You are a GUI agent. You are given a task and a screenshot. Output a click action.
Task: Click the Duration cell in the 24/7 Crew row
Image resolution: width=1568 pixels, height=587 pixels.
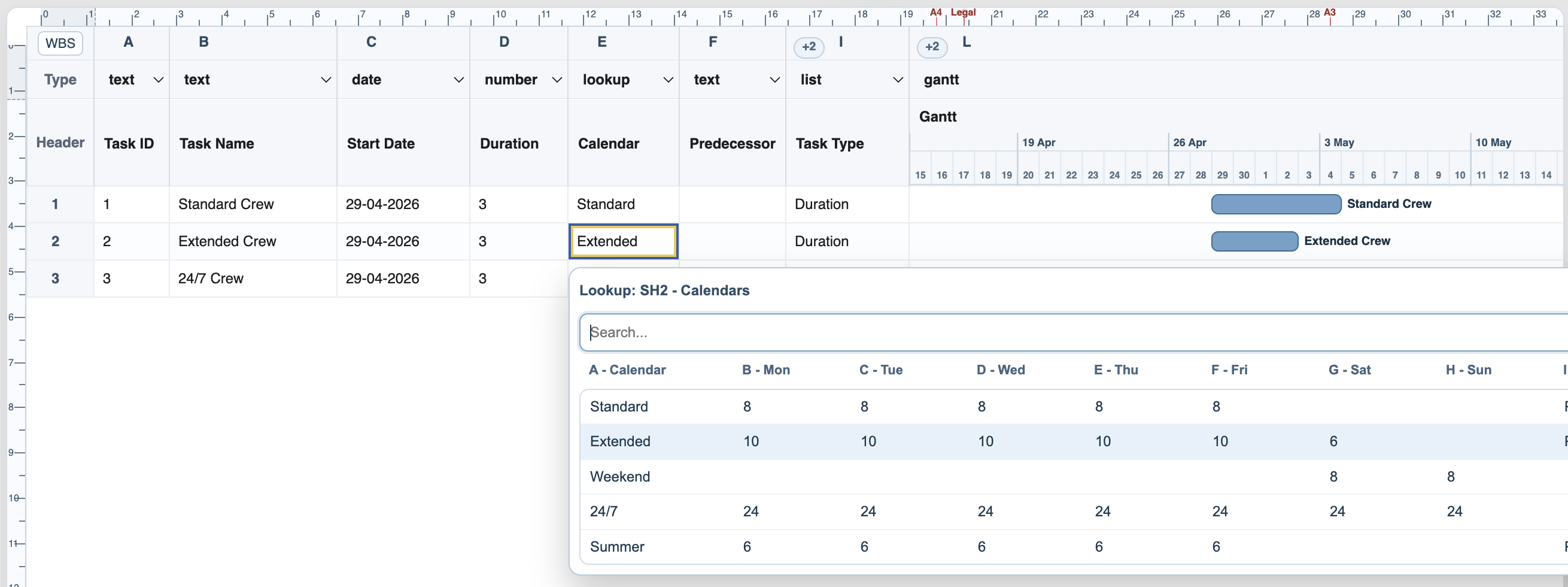[x=519, y=279]
